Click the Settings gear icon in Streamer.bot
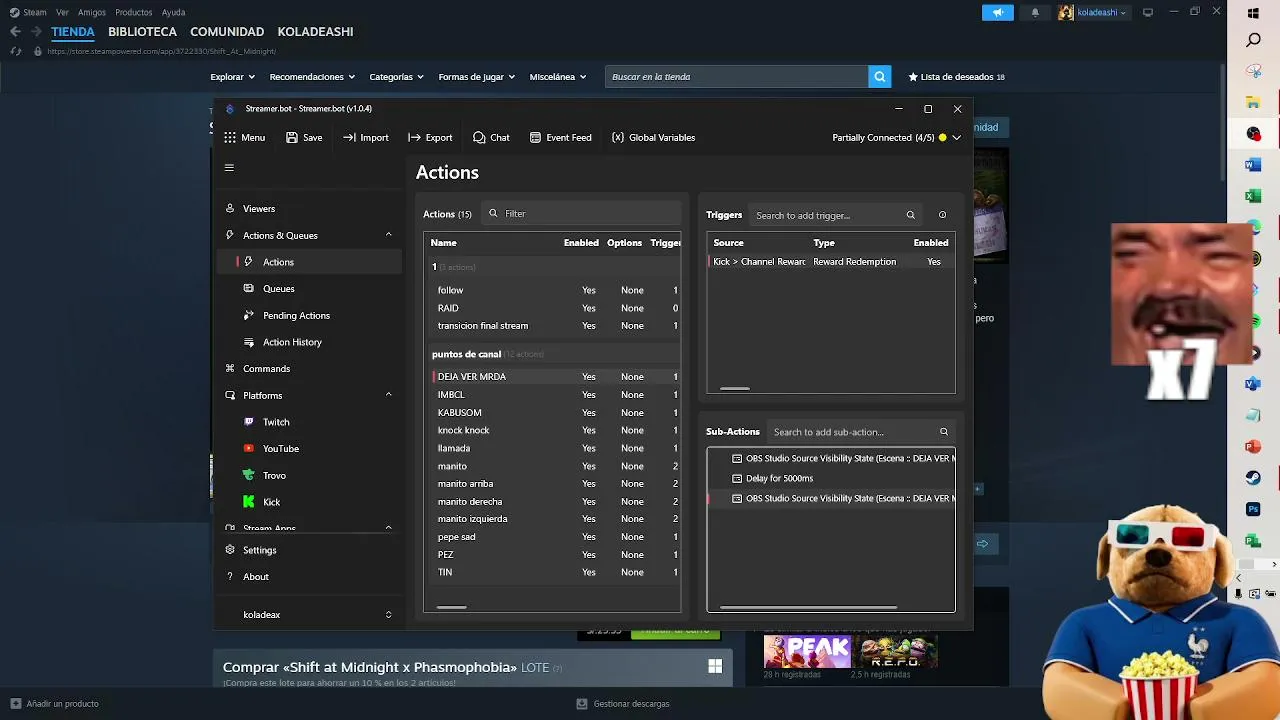The height and width of the screenshot is (720, 1280). pos(230,550)
